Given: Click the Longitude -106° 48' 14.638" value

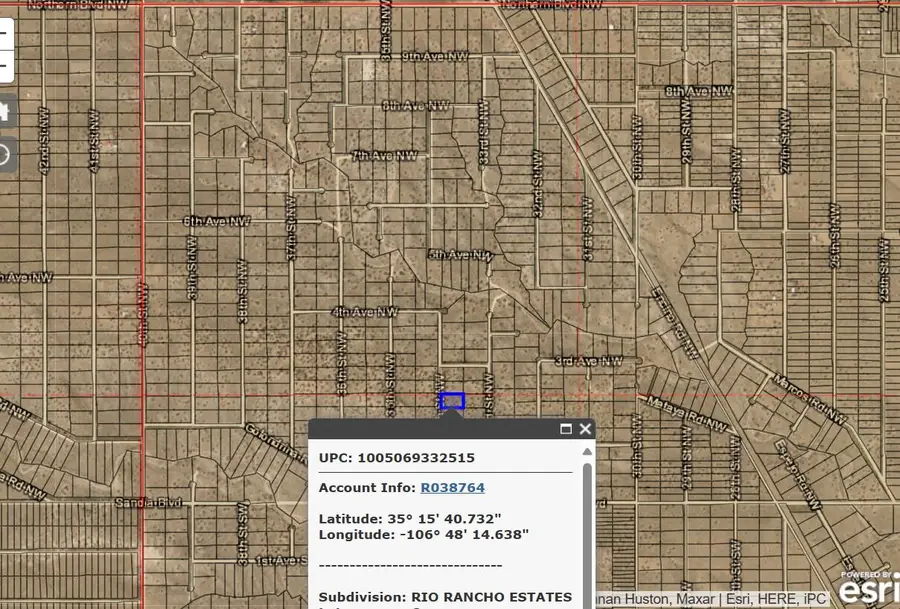Looking at the screenshot, I should (424, 534).
